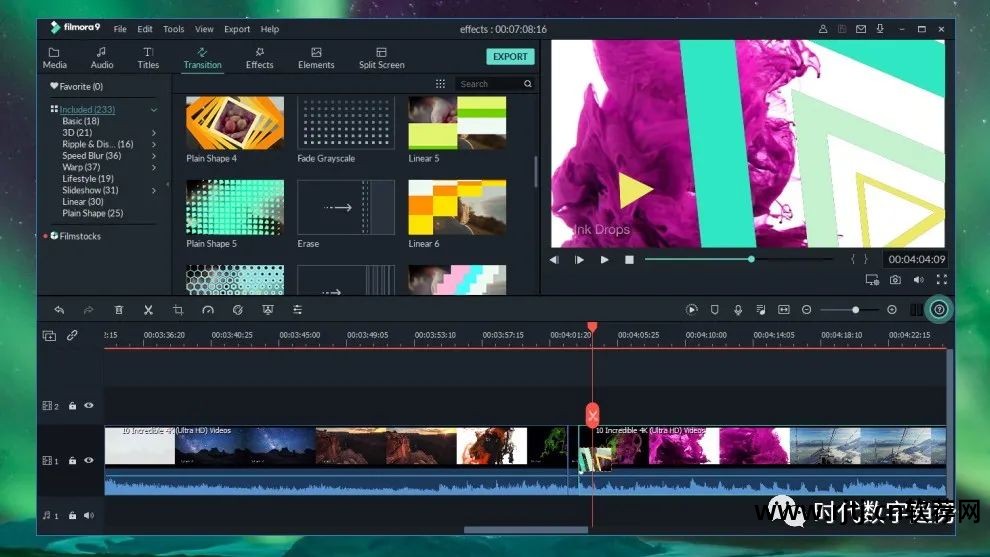
Task: Click the Split scissors icon in timeline toolbar
Action: [148, 310]
